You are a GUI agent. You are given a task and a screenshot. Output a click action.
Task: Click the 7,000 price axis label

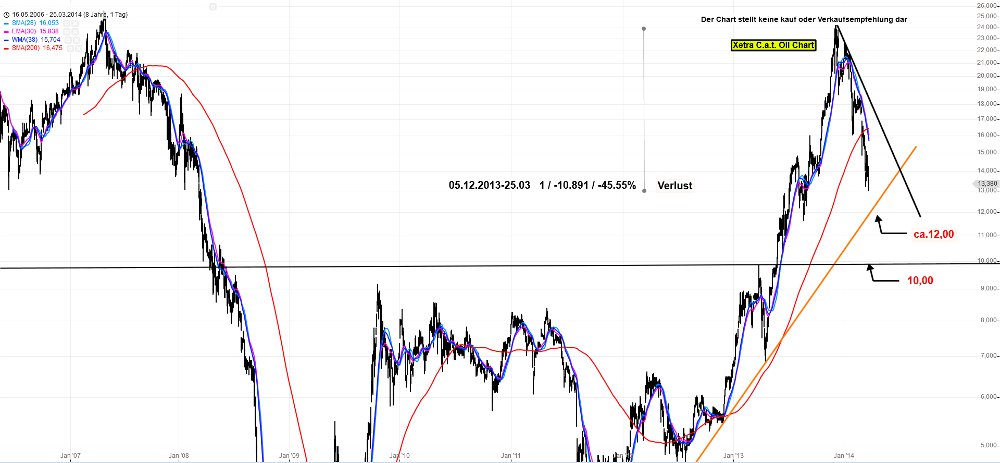click(988, 355)
